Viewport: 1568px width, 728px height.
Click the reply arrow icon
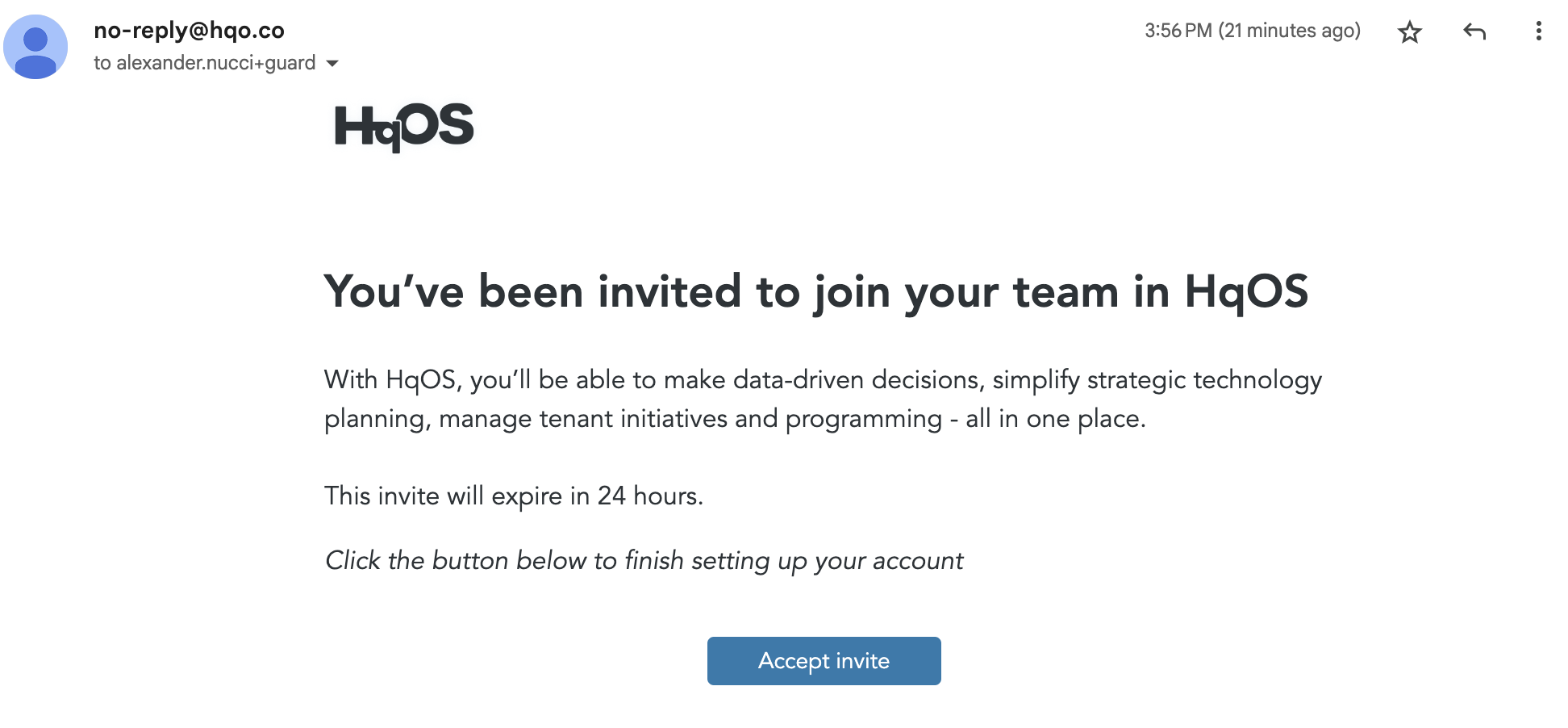click(x=1474, y=31)
